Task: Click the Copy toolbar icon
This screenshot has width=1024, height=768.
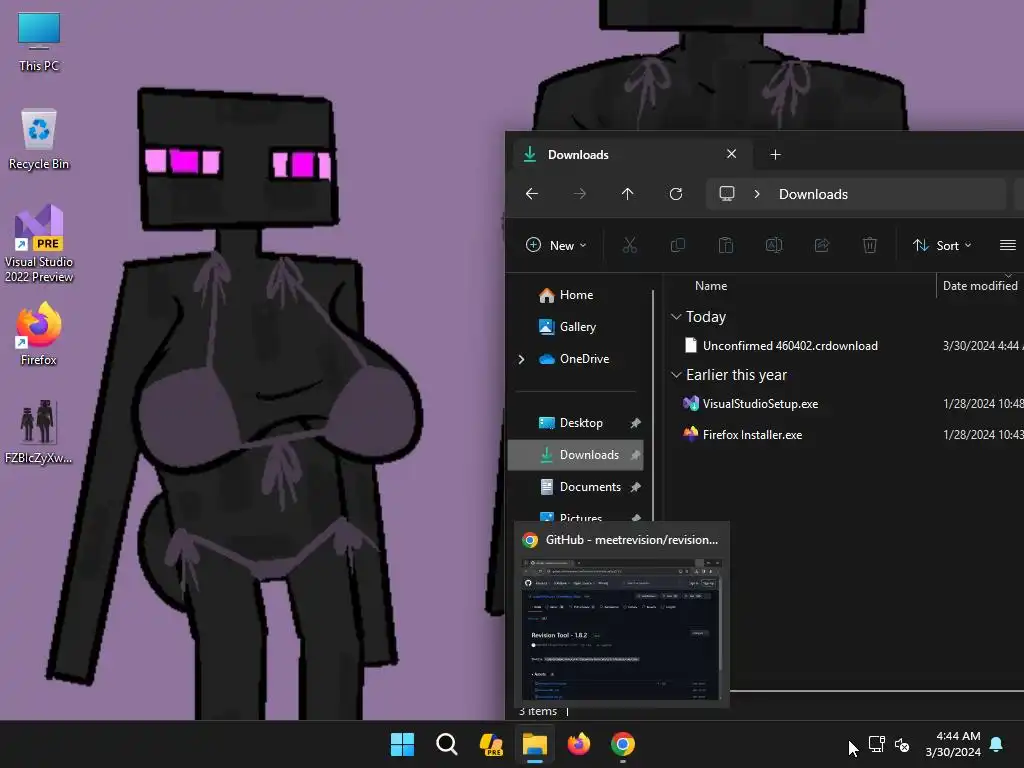Action: [678, 246]
